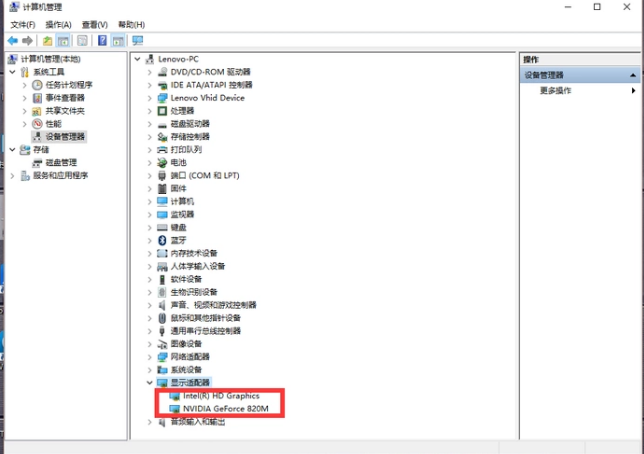Click the scan hardware monitor toolbar icon
Image resolution: width=644 pixels, height=454 pixels.
click(137, 41)
